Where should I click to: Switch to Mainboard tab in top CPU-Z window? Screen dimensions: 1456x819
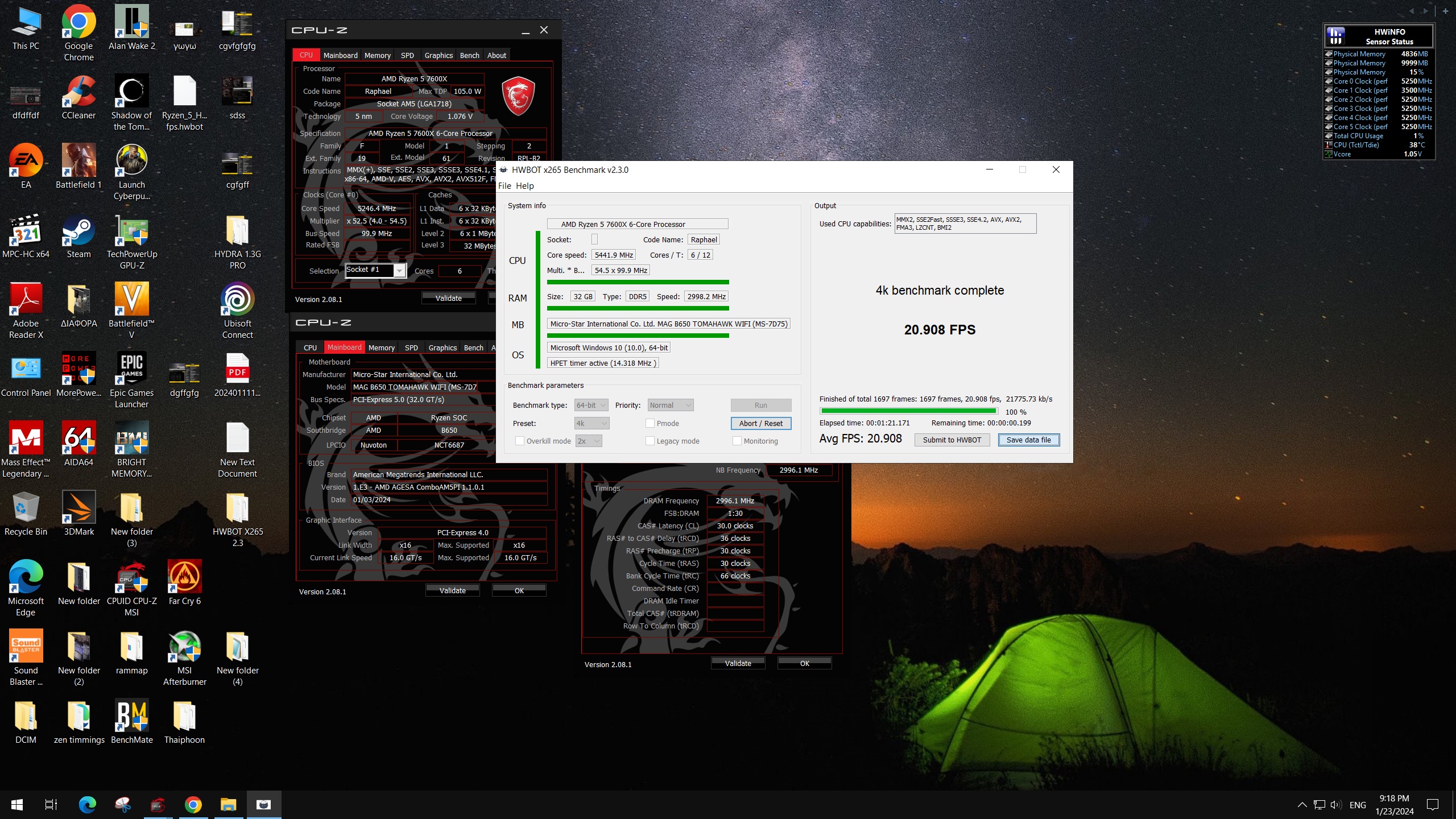[x=340, y=55]
